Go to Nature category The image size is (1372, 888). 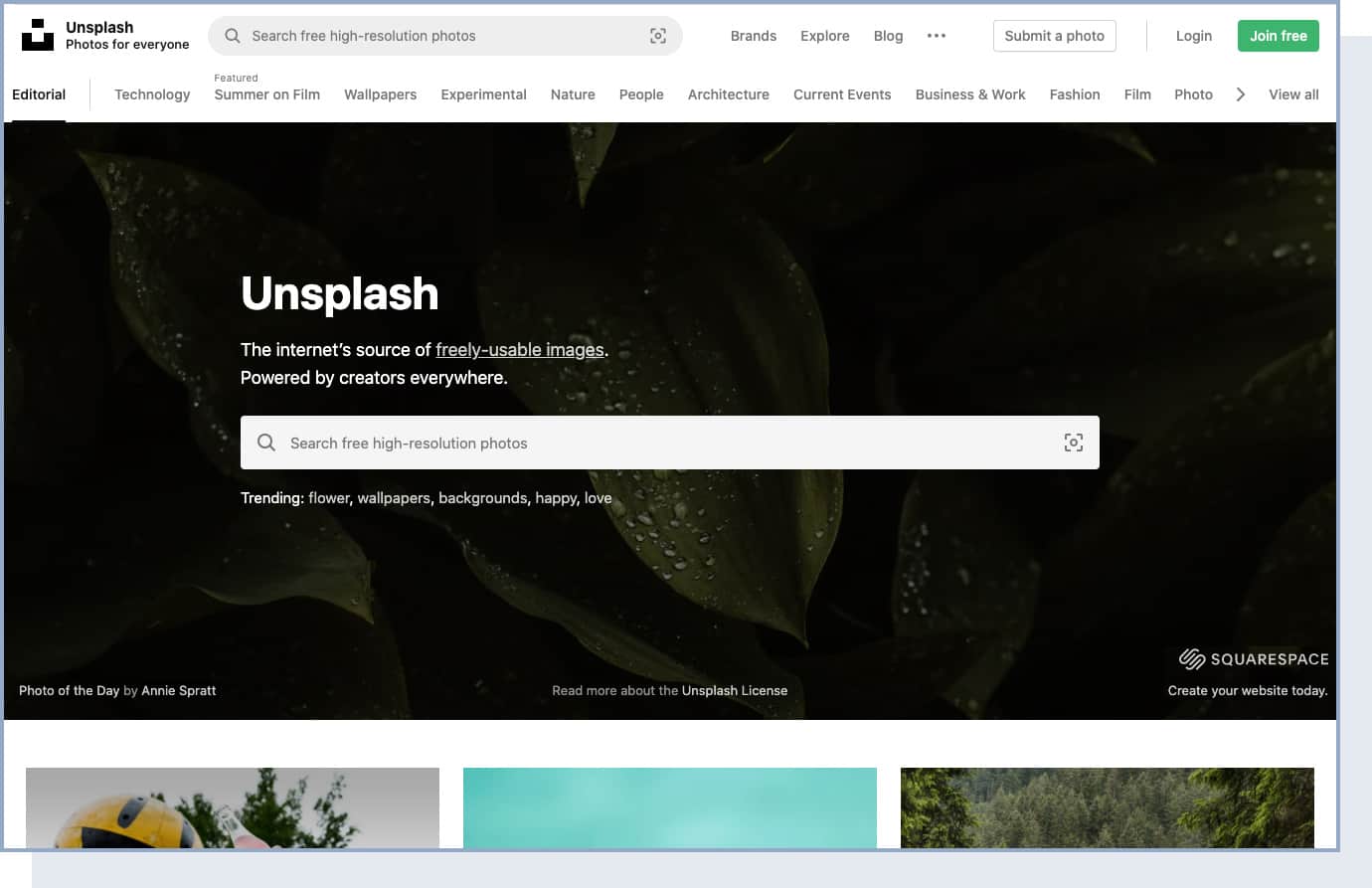point(573,94)
